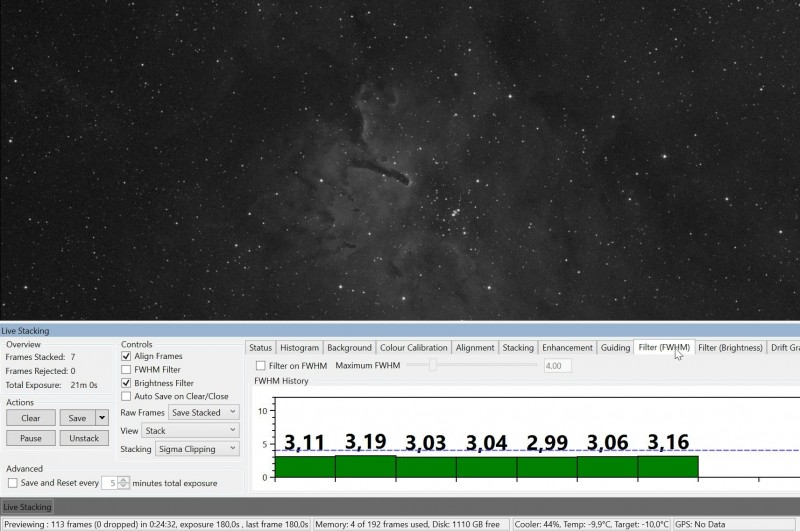800x531 pixels.
Task: Adjust the Maximum FWHM slider handle
Action: click(x=433, y=365)
